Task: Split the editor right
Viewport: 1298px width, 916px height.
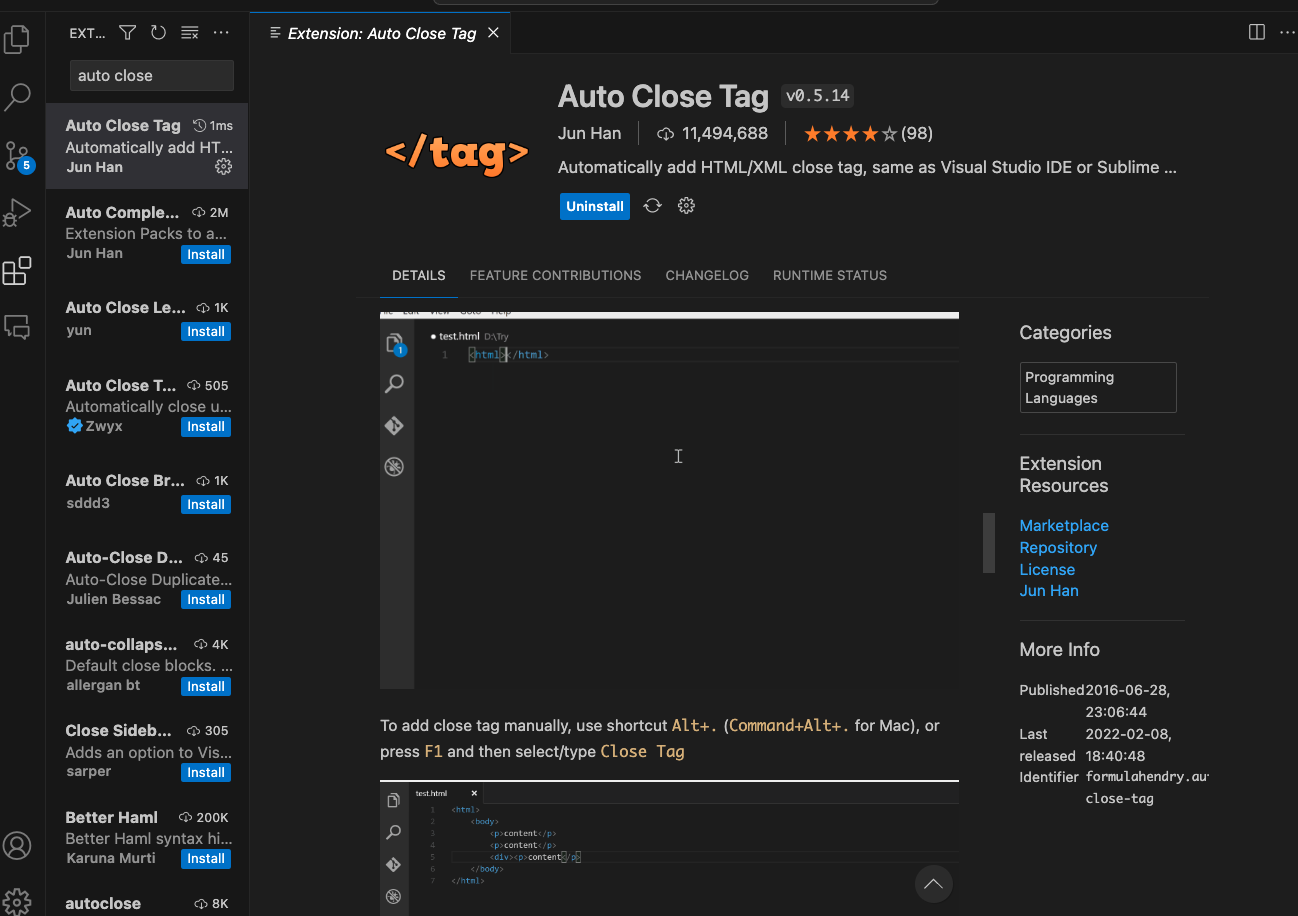Action: click(x=1257, y=33)
